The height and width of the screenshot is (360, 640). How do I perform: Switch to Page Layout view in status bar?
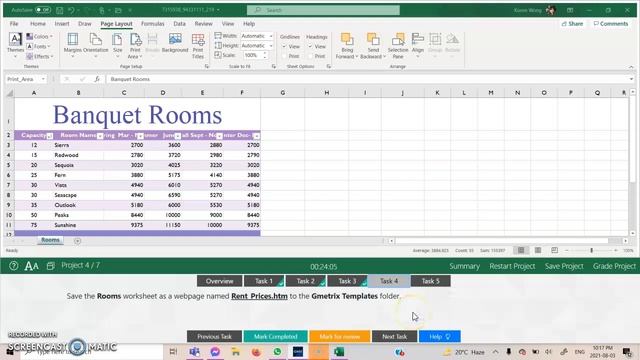point(538,250)
